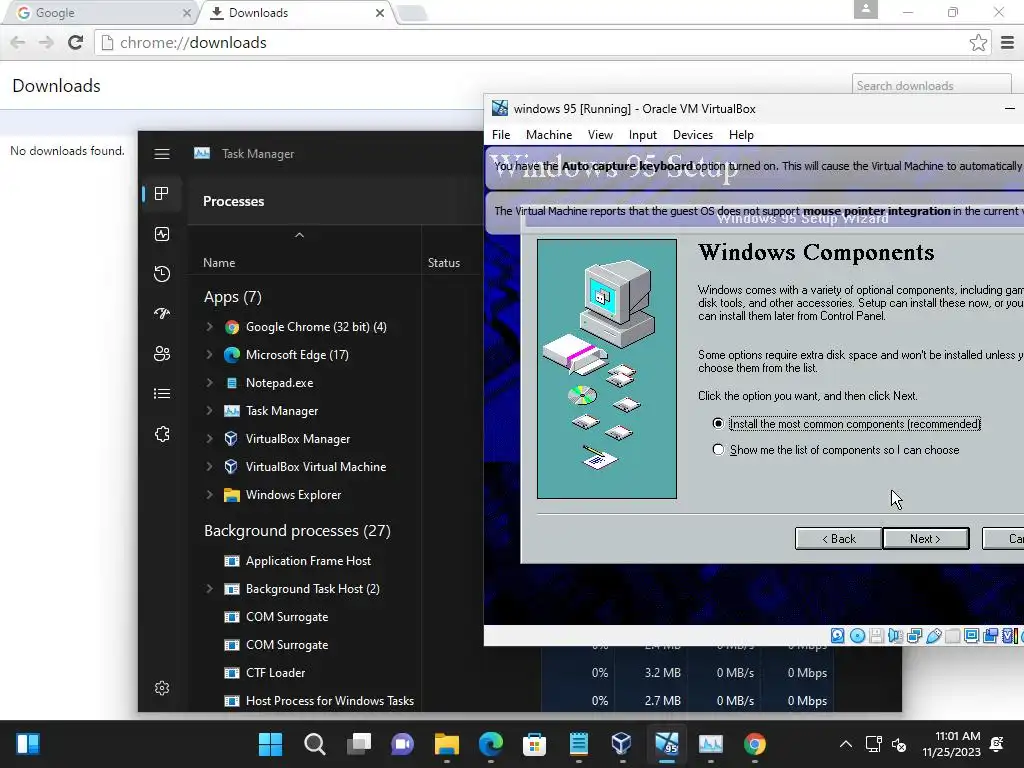Go back in Chrome

[18, 42]
